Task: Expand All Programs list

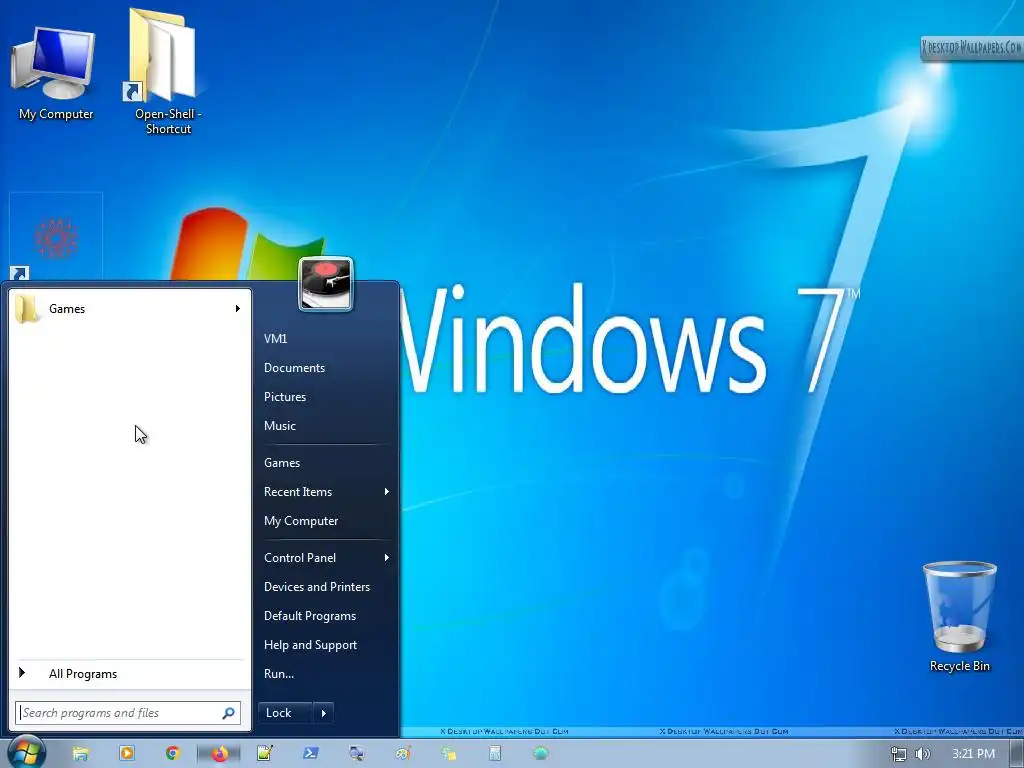Action: (x=130, y=674)
